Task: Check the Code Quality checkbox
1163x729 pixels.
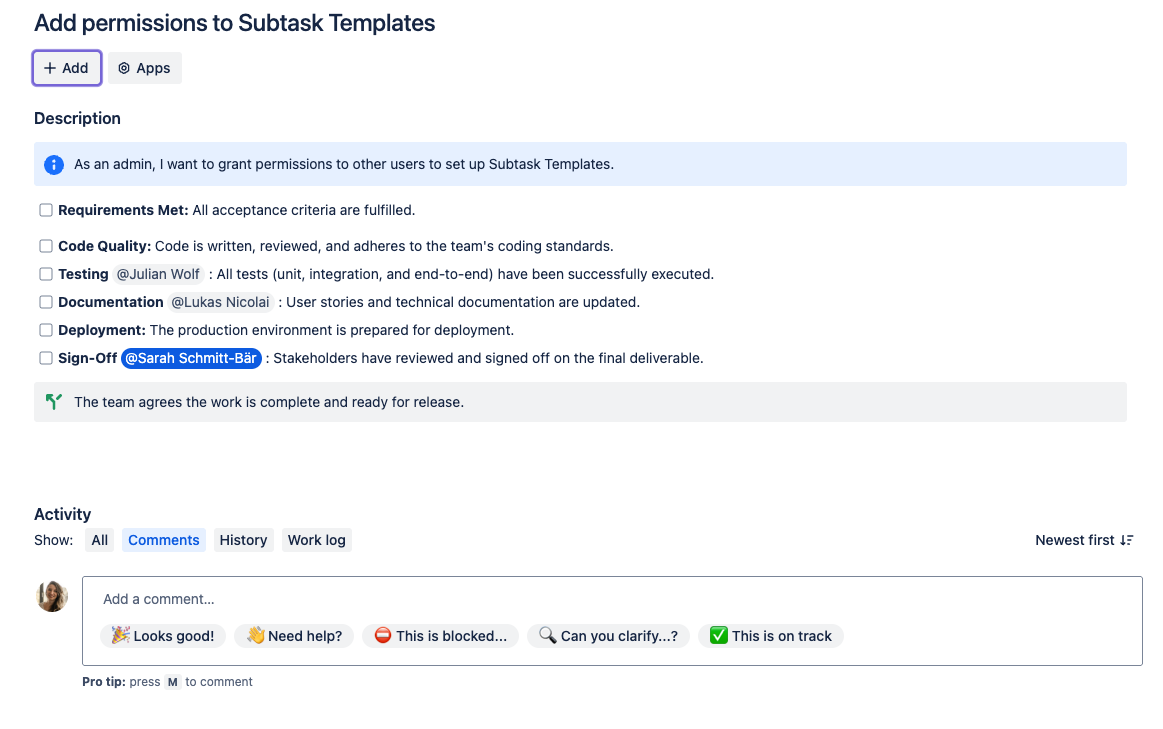Action: click(x=45, y=245)
